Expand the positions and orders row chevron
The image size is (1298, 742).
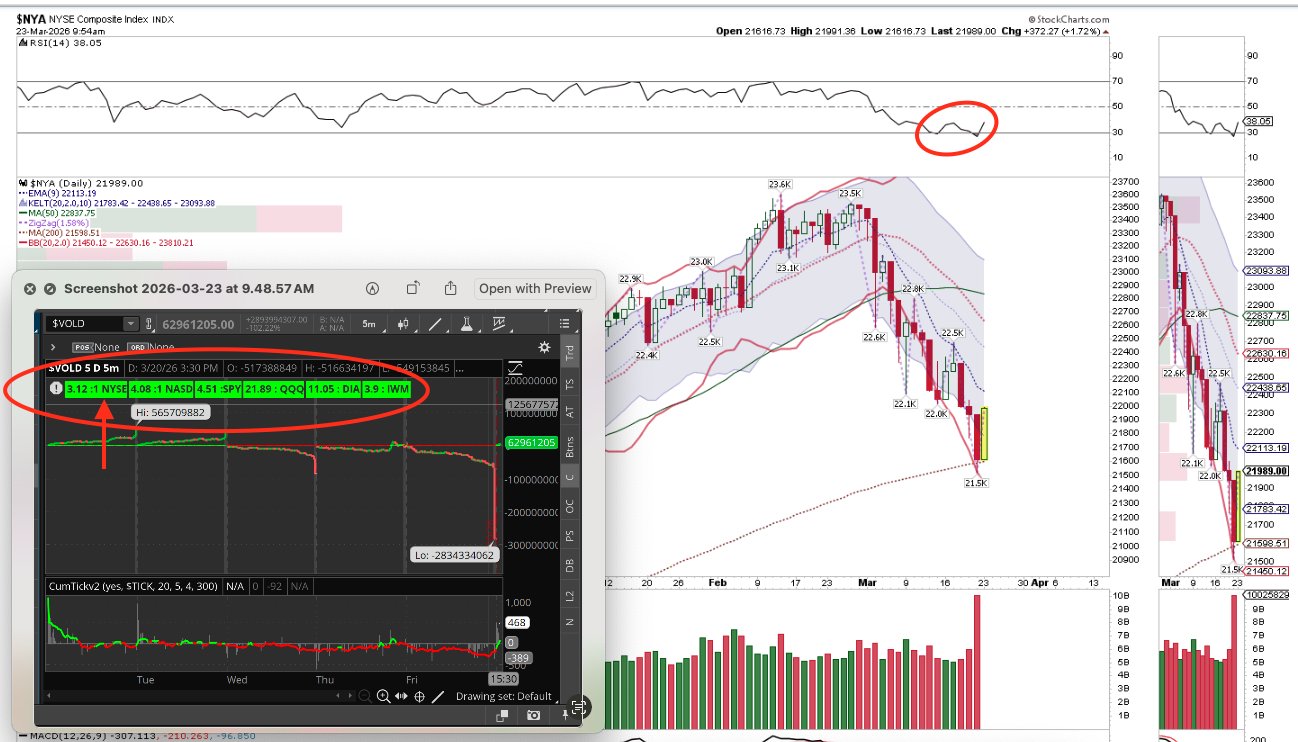(52, 347)
